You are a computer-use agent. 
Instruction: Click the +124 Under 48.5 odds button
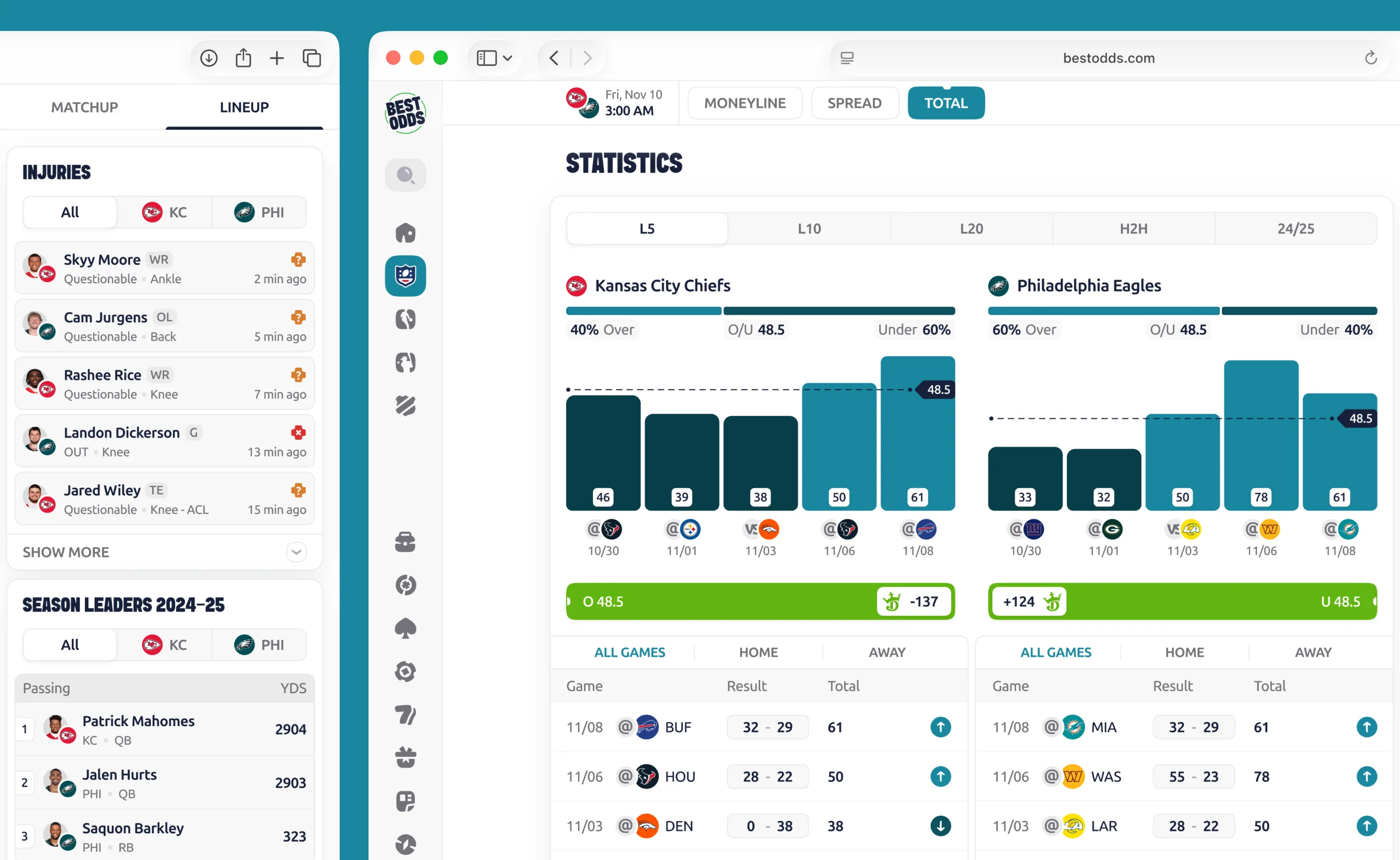[x=1028, y=601]
